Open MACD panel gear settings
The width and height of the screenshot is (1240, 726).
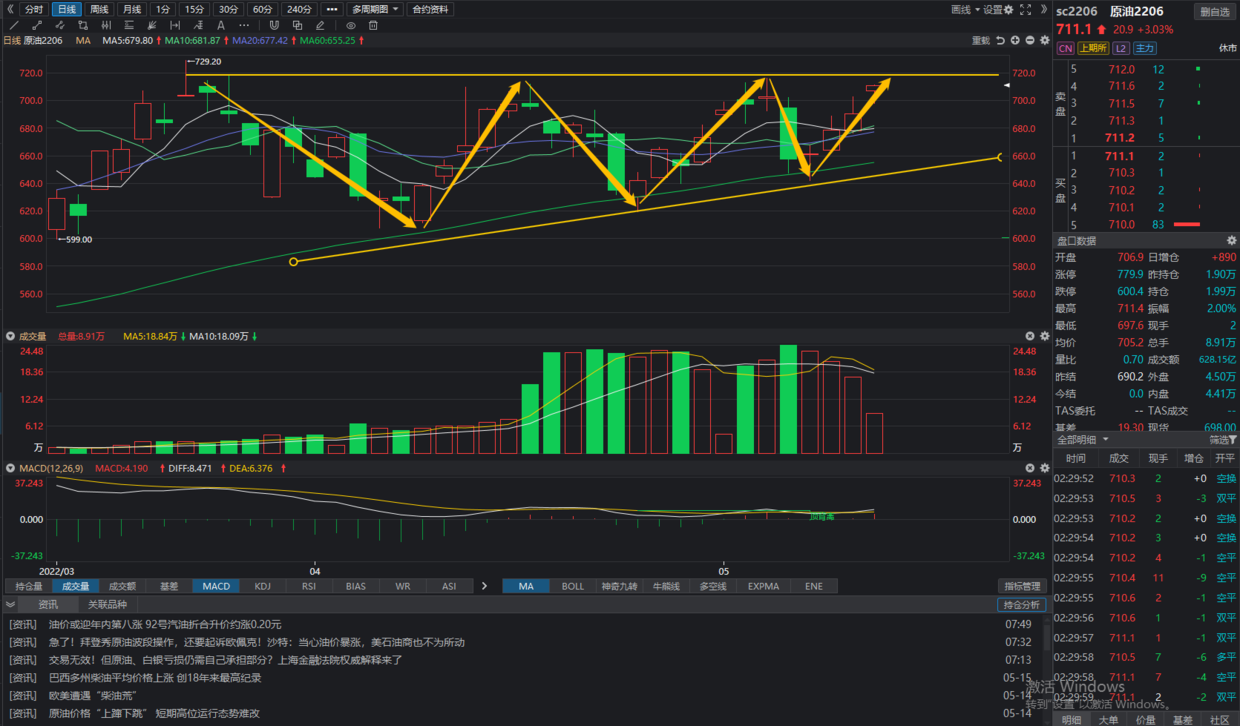[x=1045, y=468]
